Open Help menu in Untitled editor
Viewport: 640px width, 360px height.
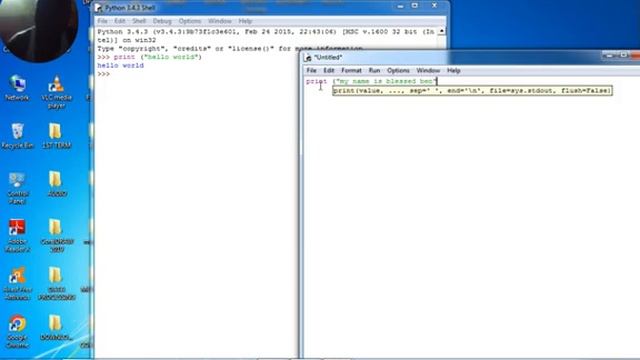pyautogui.click(x=453, y=71)
